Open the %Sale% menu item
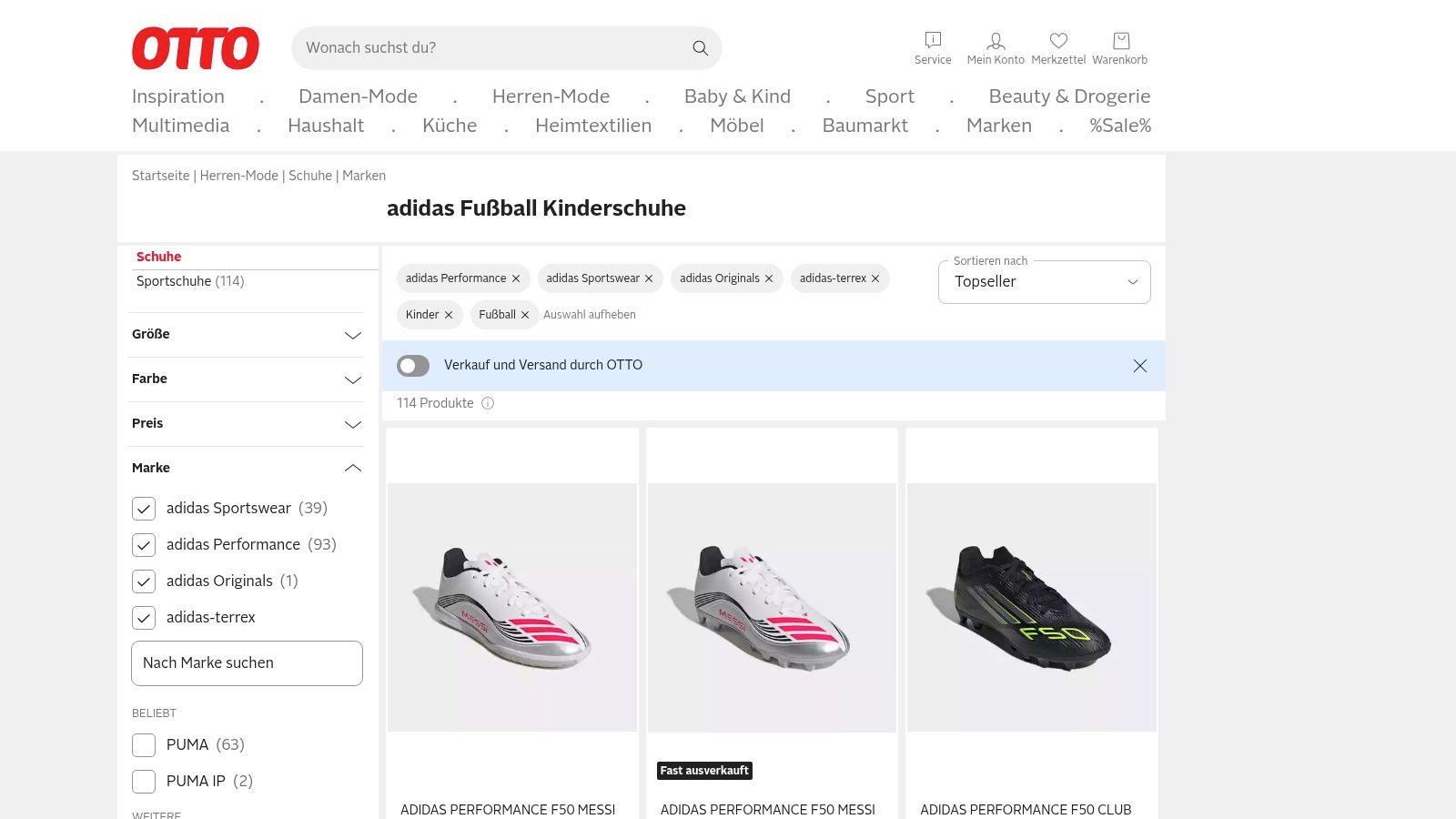The image size is (1456, 819). (1120, 126)
